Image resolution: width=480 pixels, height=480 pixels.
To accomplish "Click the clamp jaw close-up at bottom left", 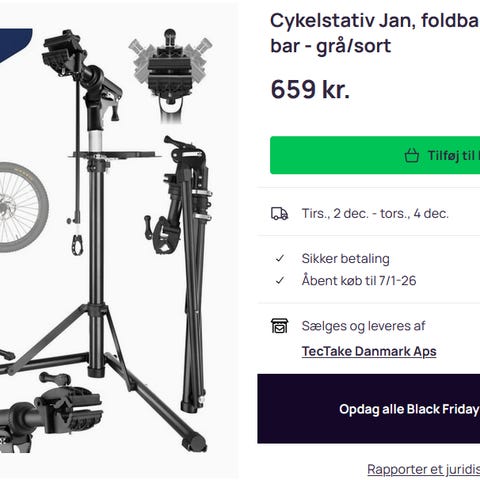I will [50, 412].
